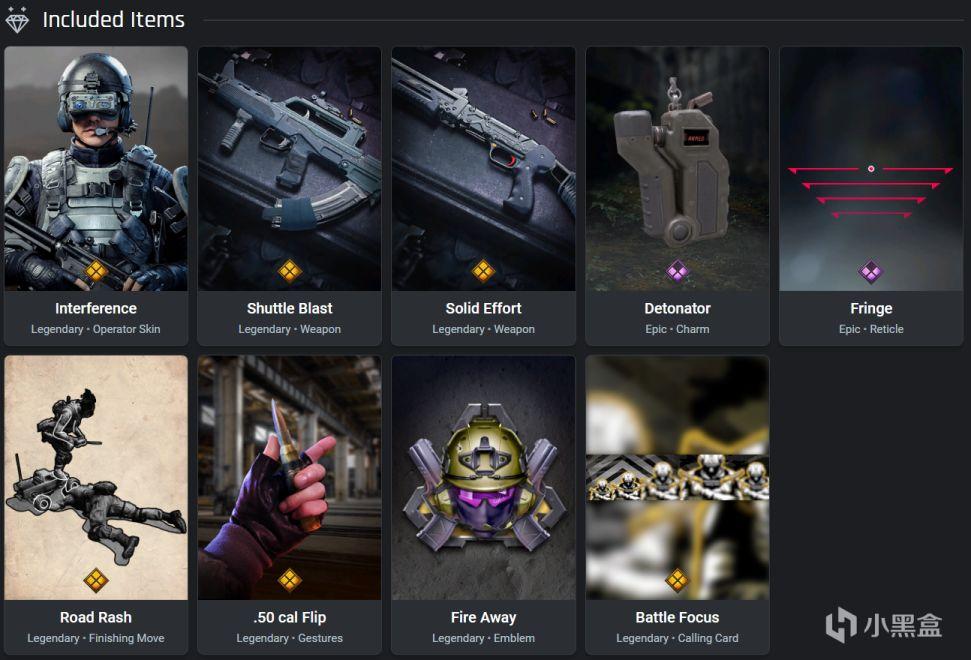
Task: Click the watermark logo in bottom corner
Action: 884,624
